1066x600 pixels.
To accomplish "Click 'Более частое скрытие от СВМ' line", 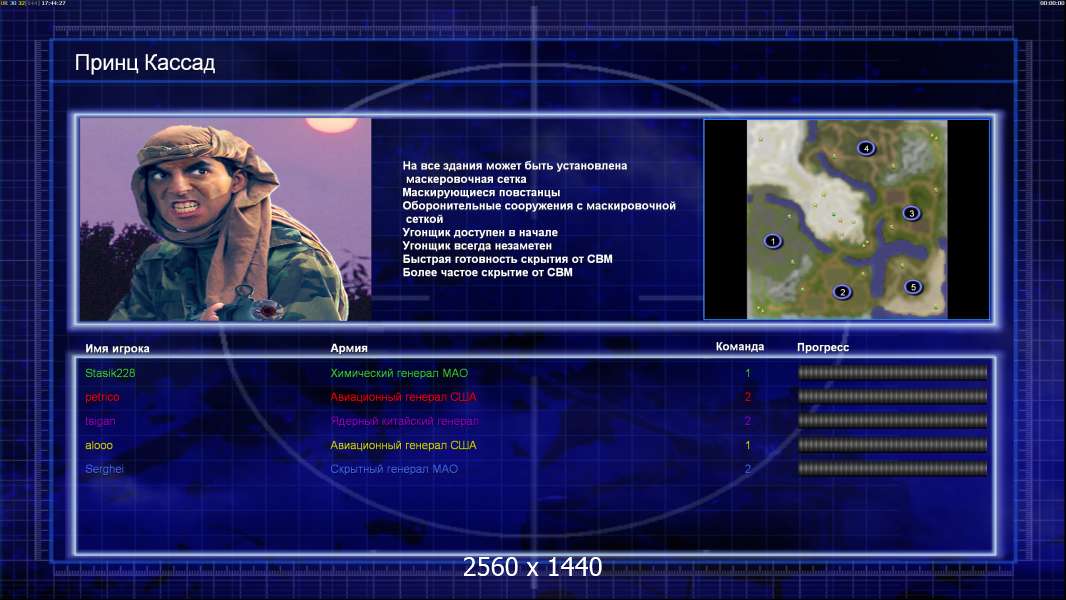I will point(487,272).
